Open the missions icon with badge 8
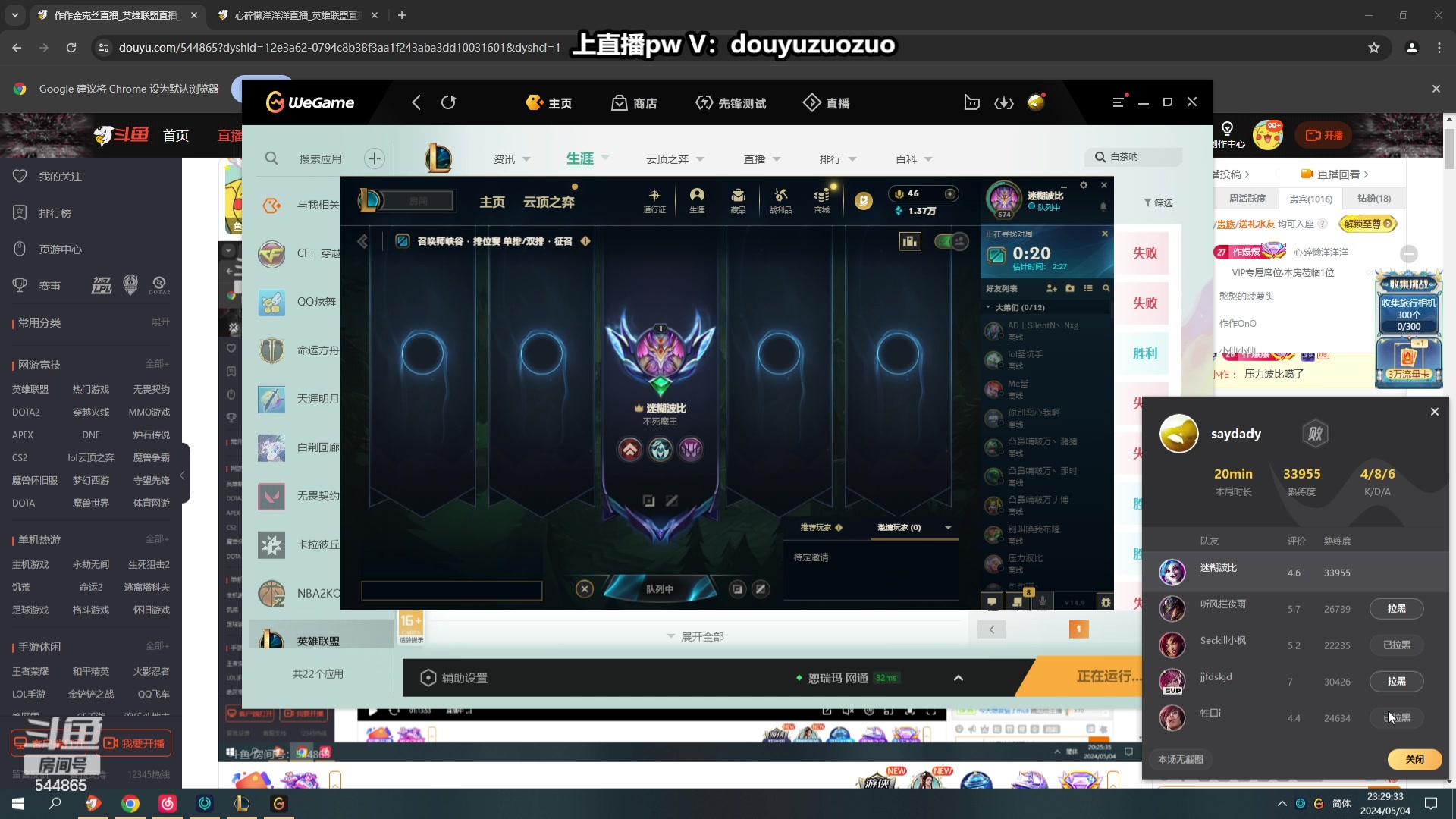This screenshot has height=819, width=1456. [x=1018, y=601]
